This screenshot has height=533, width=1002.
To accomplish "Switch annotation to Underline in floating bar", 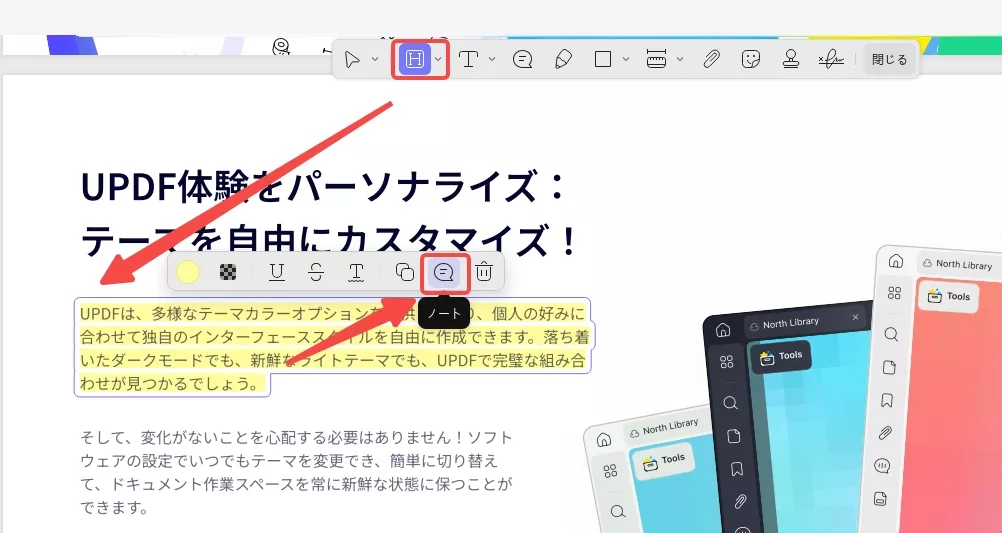I will 277,272.
